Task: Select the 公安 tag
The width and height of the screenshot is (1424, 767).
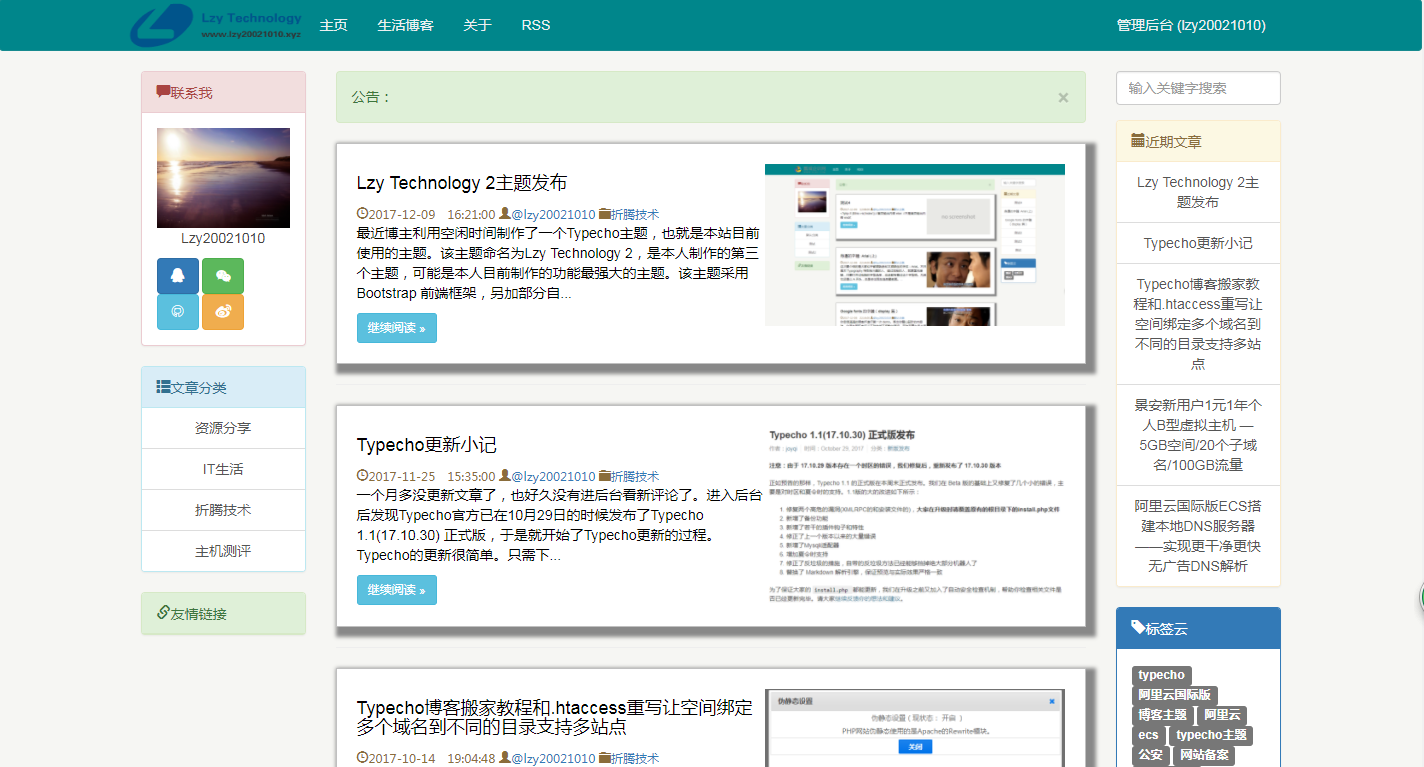Action: click(x=1150, y=755)
